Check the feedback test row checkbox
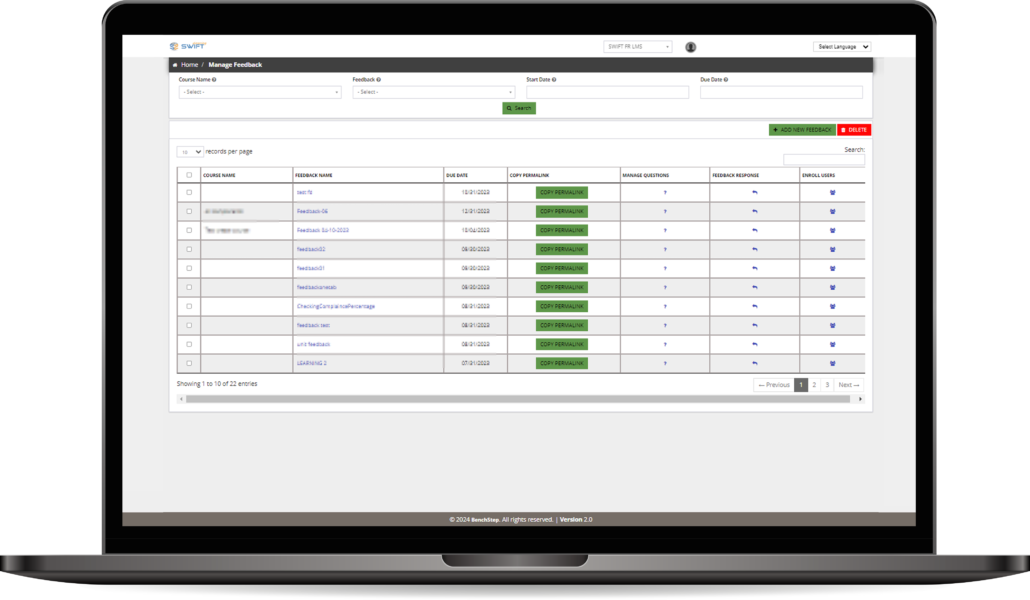This screenshot has height=600, width=1030. [x=189, y=325]
